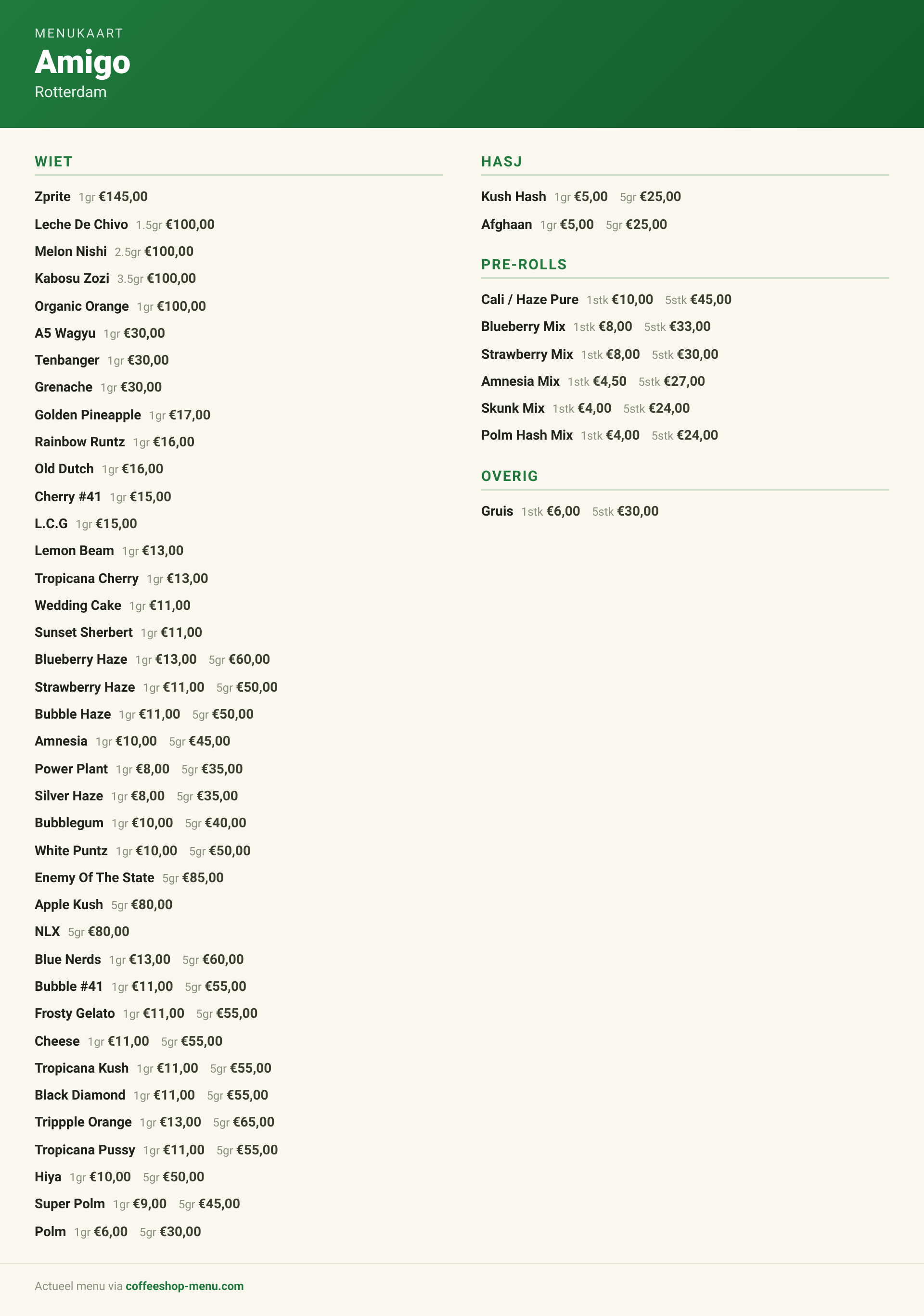Click the Blueberry Haze 5gr price
Image resolution: width=924 pixels, height=1316 pixels.
[x=239, y=659]
